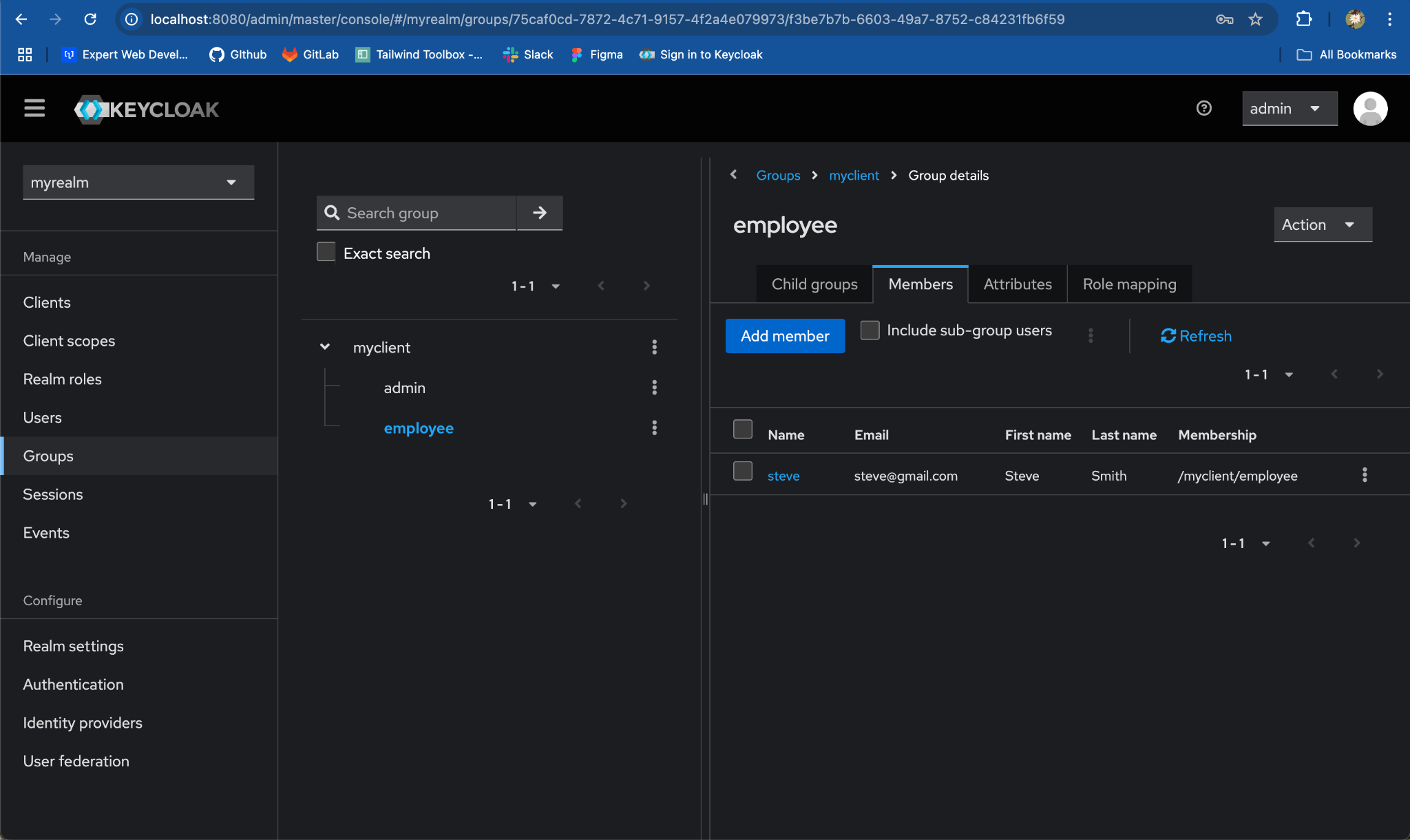Select the checkbox for steve row
Screen dimensions: 1410x840
[x=743, y=472]
